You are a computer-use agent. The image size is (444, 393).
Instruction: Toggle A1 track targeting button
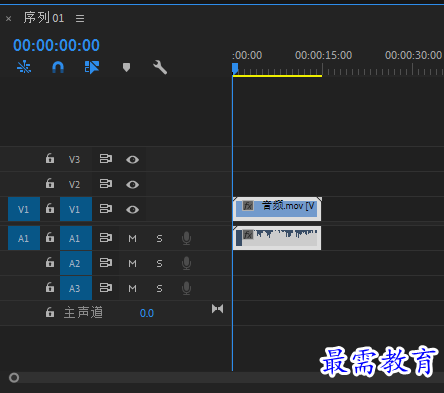tap(76, 238)
